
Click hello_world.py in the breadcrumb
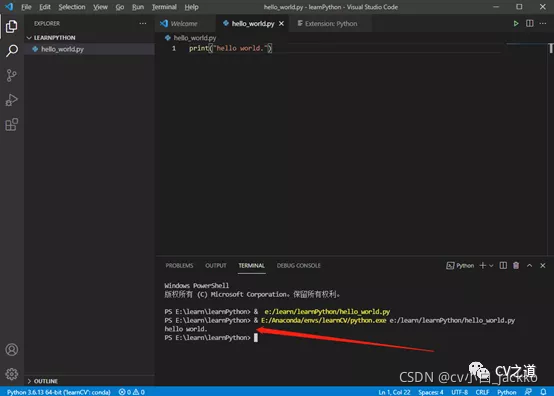click(x=195, y=38)
